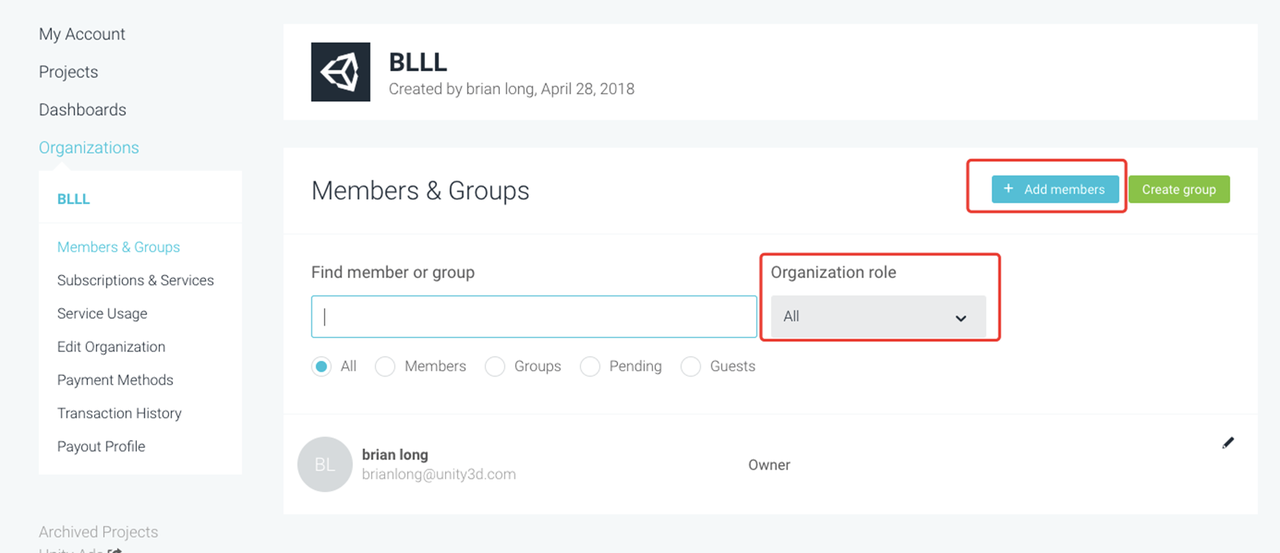Click the pencil edit icon for brian long
Screen dimensions: 1280x553
click(1228, 443)
